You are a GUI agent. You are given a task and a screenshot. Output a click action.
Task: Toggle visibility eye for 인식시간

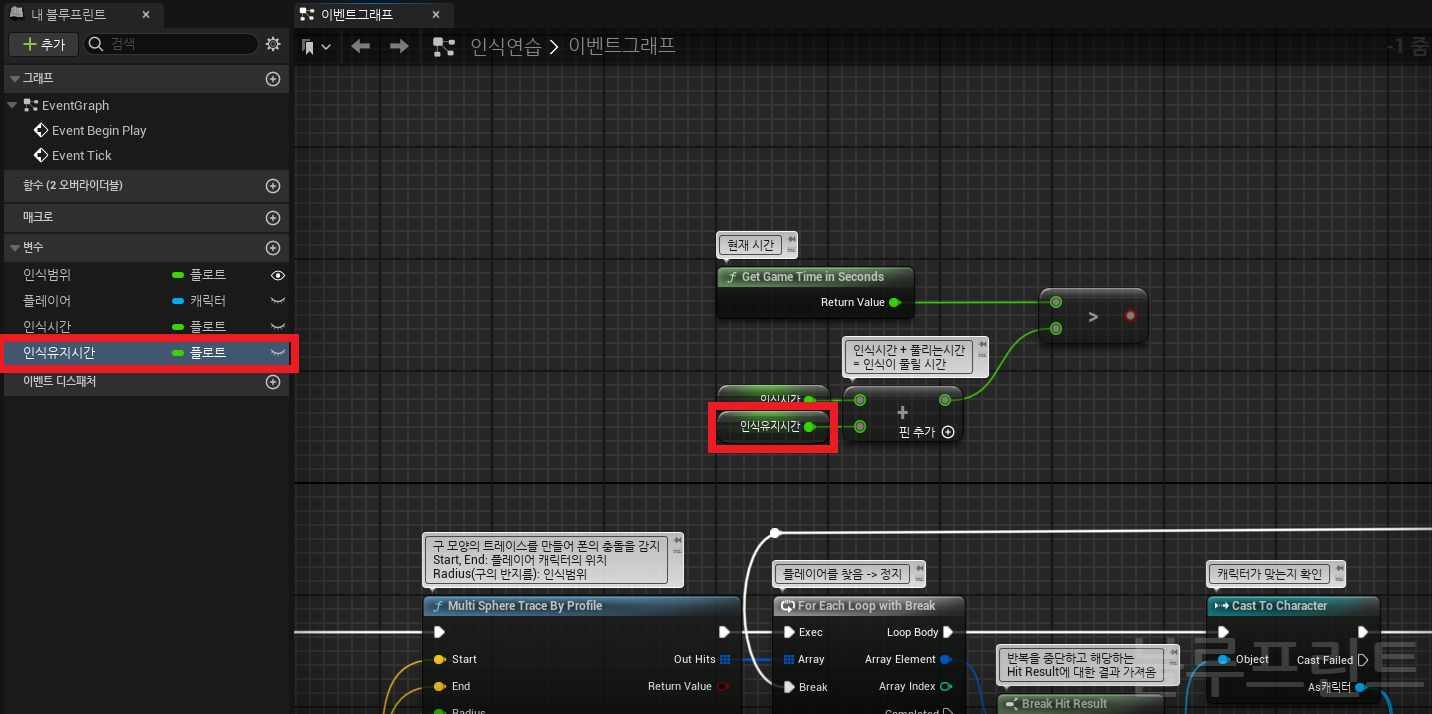tap(278, 326)
